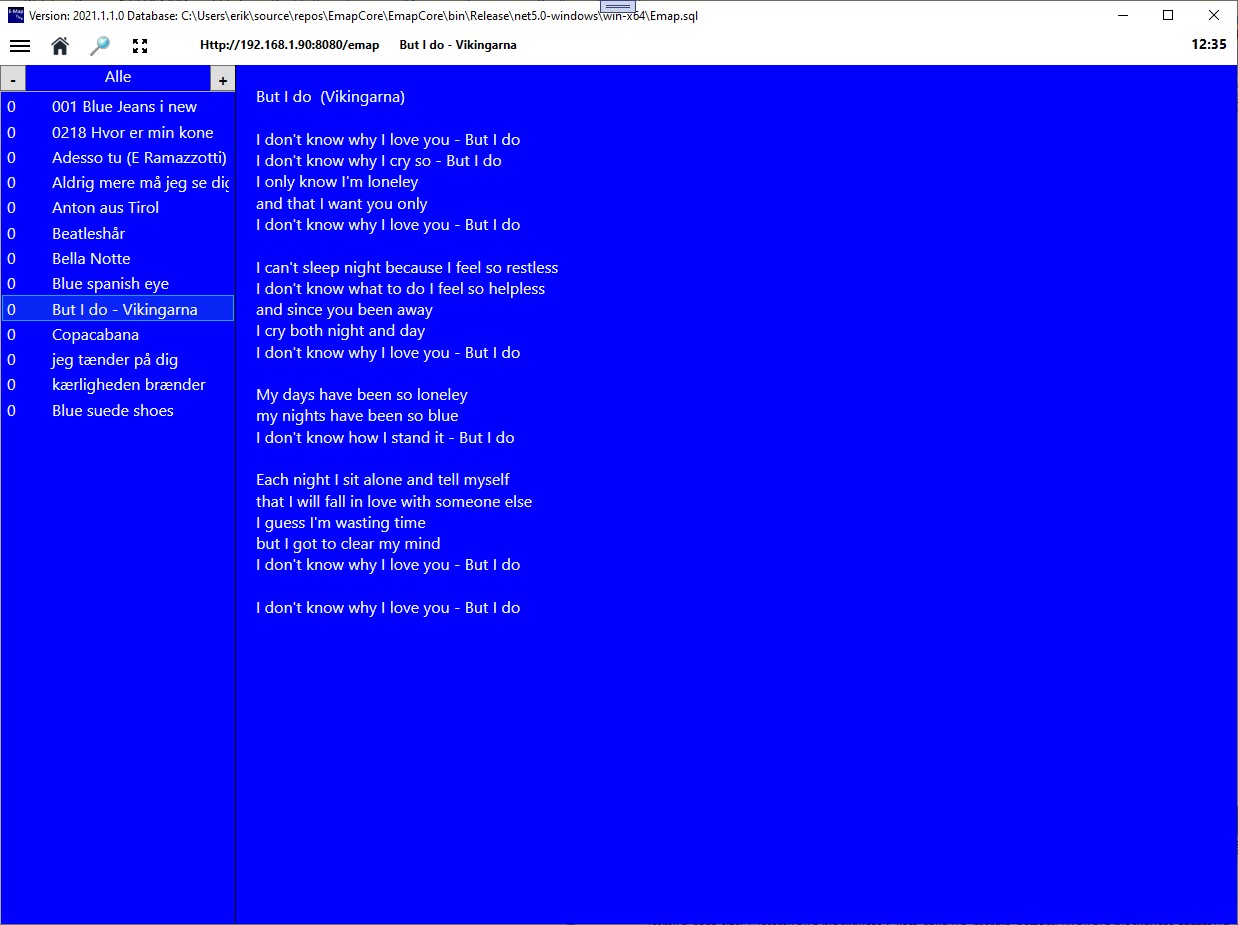Close the Emap window
This screenshot has width=1238, height=925.
[x=1214, y=15]
